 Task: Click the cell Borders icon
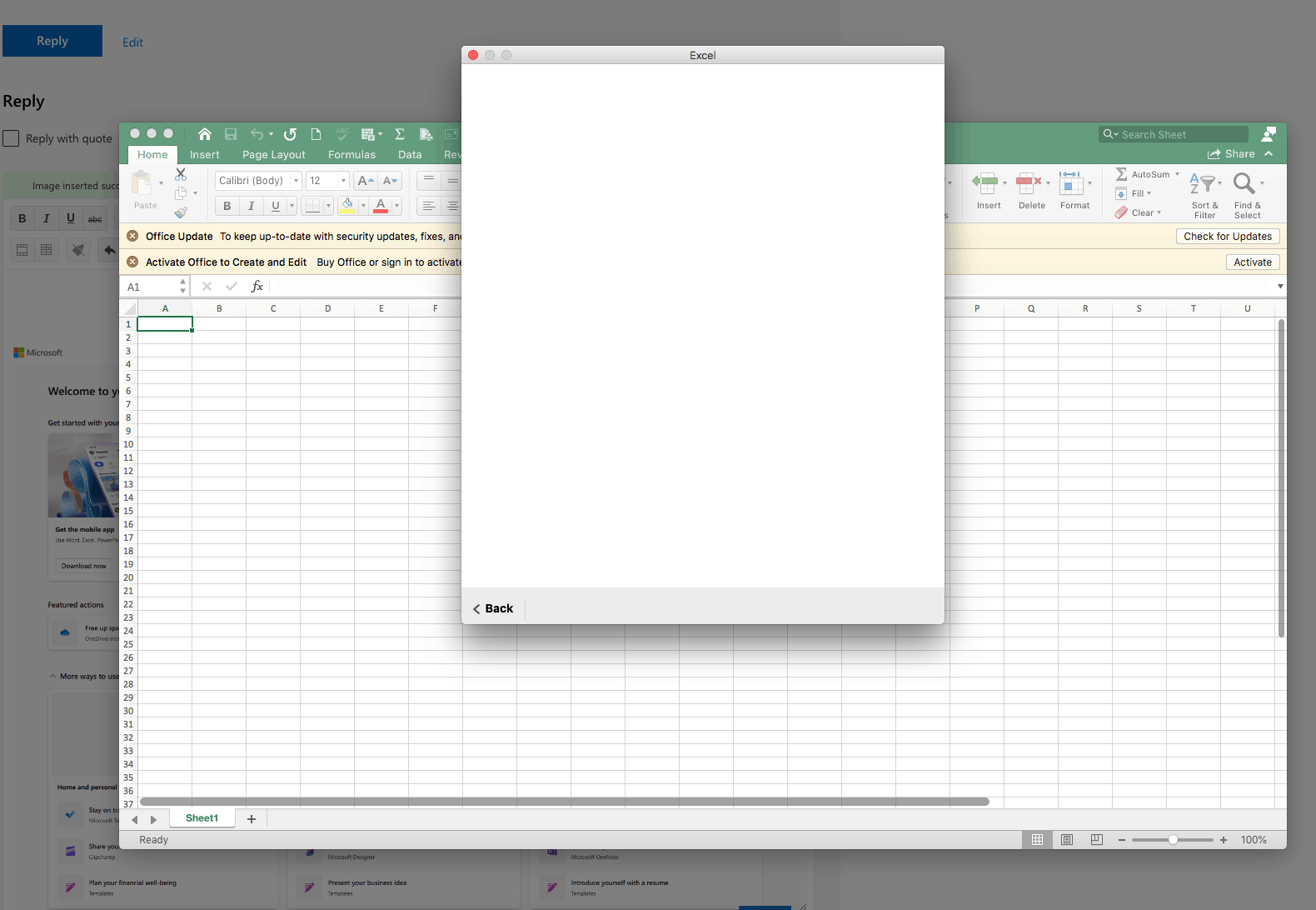tap(312, 206)
